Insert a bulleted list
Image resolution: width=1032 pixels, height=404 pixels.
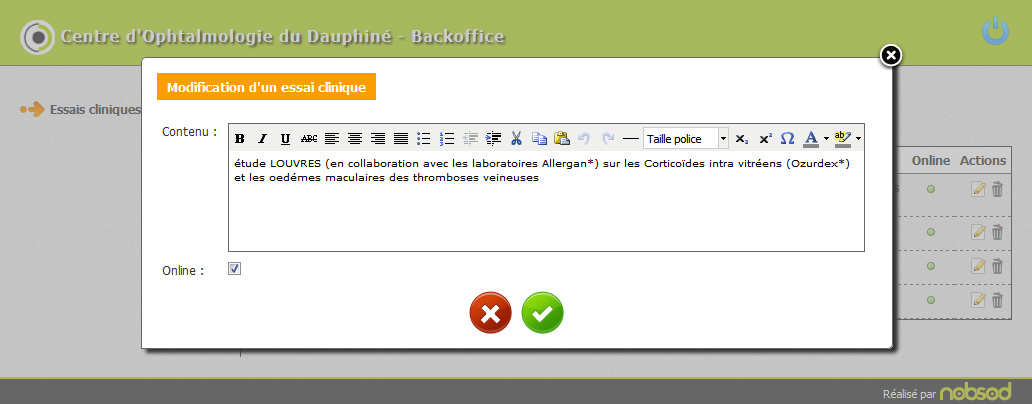[x=424, y=139]
